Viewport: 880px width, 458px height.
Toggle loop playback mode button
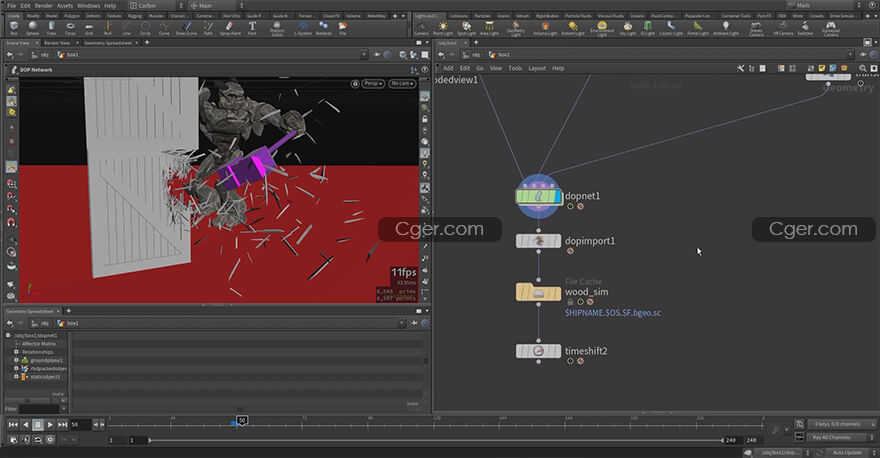38,439
